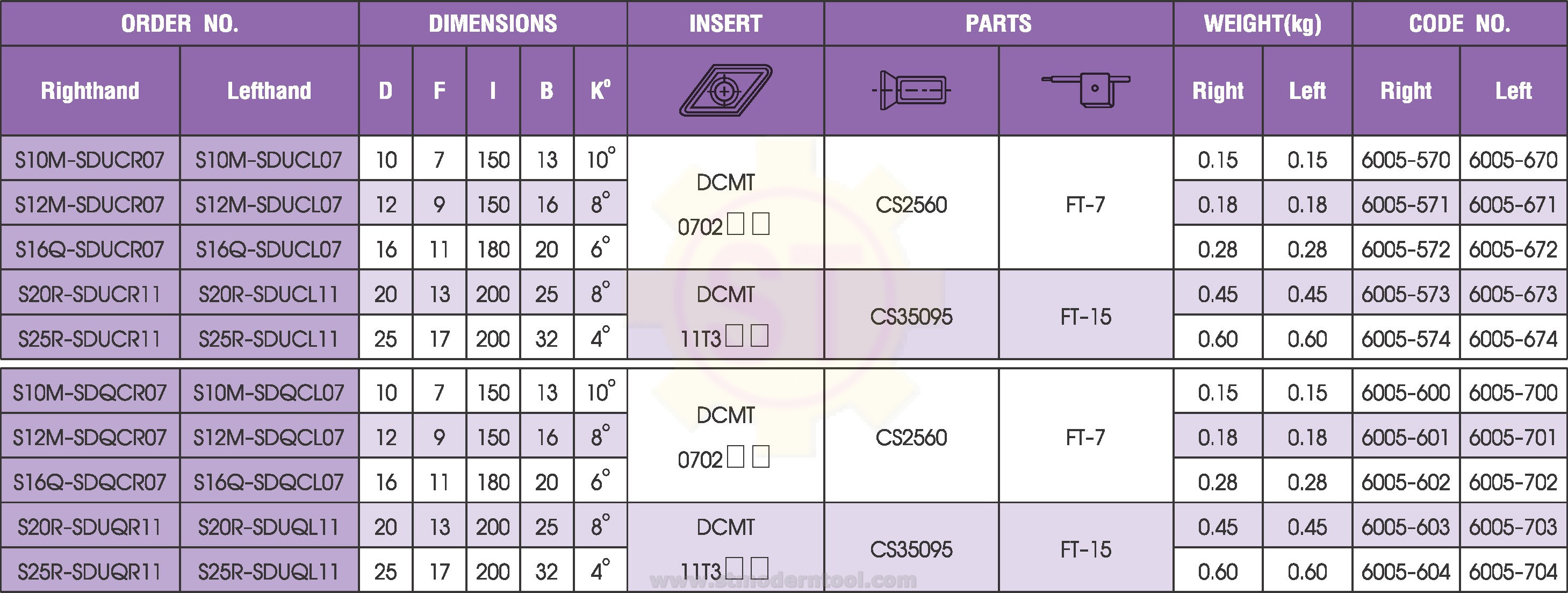The width and height of the screenshot is (1568, 593).
Task: Select order number S16Q-SDQCR07
Action: 90,482
